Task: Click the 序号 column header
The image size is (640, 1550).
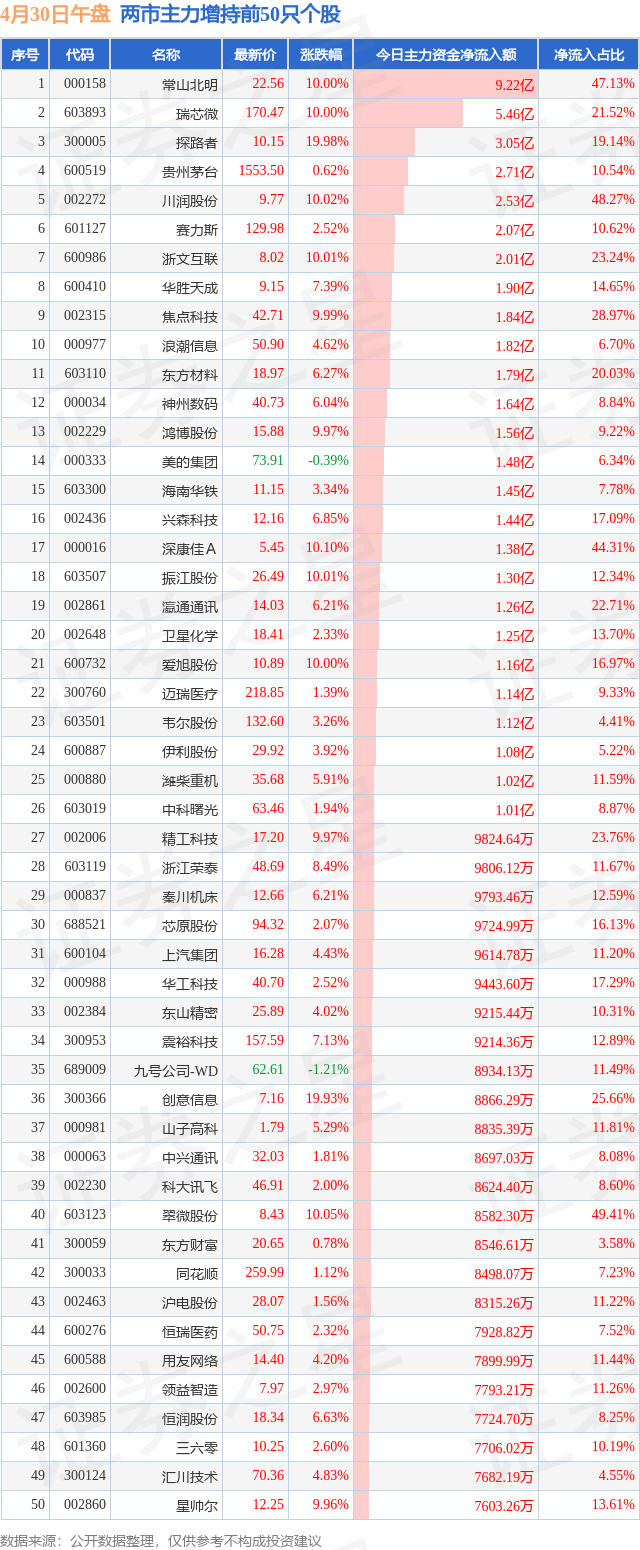Action: click(x=25, y=54)
